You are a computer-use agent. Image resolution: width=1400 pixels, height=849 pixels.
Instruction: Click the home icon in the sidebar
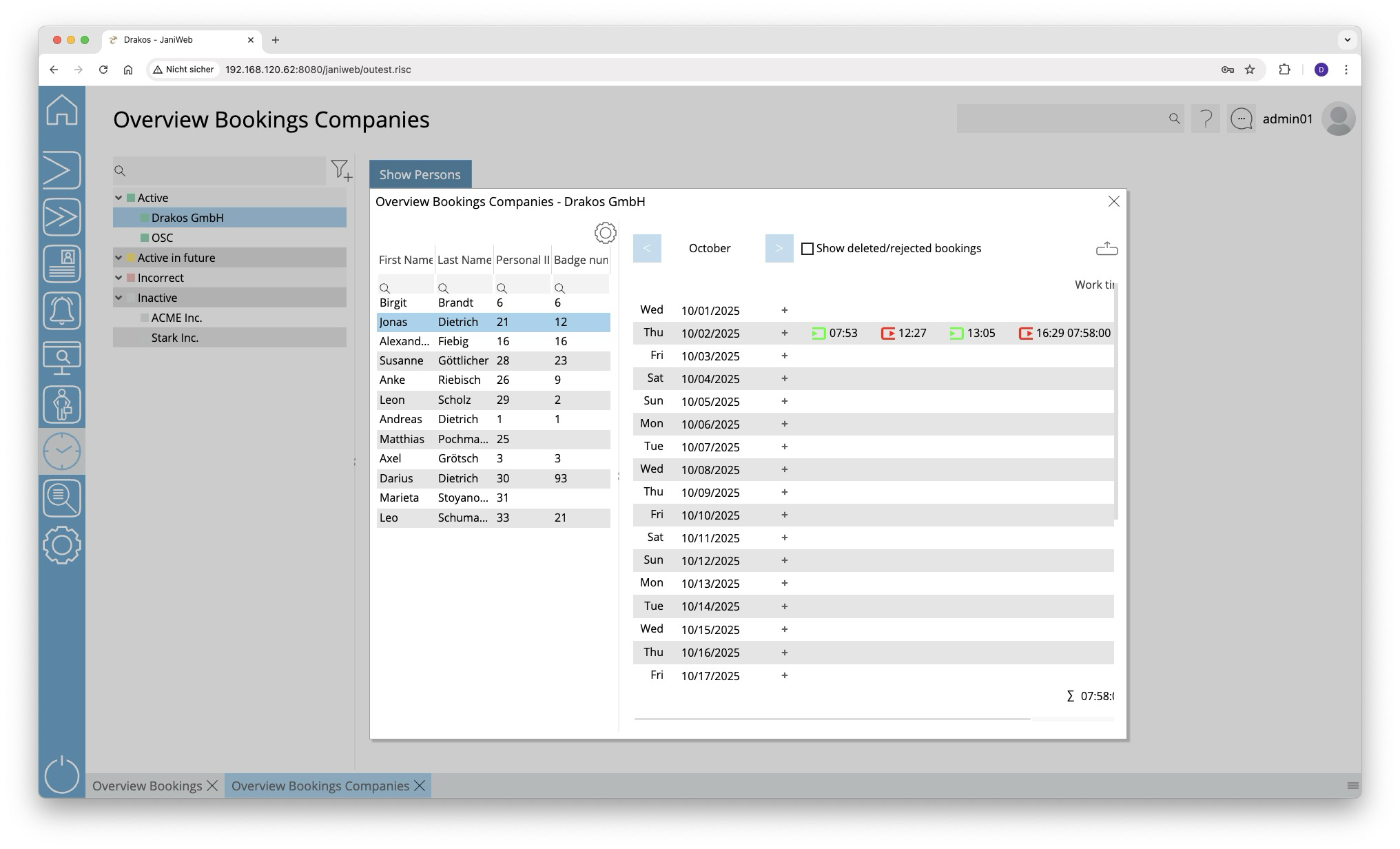62,110
